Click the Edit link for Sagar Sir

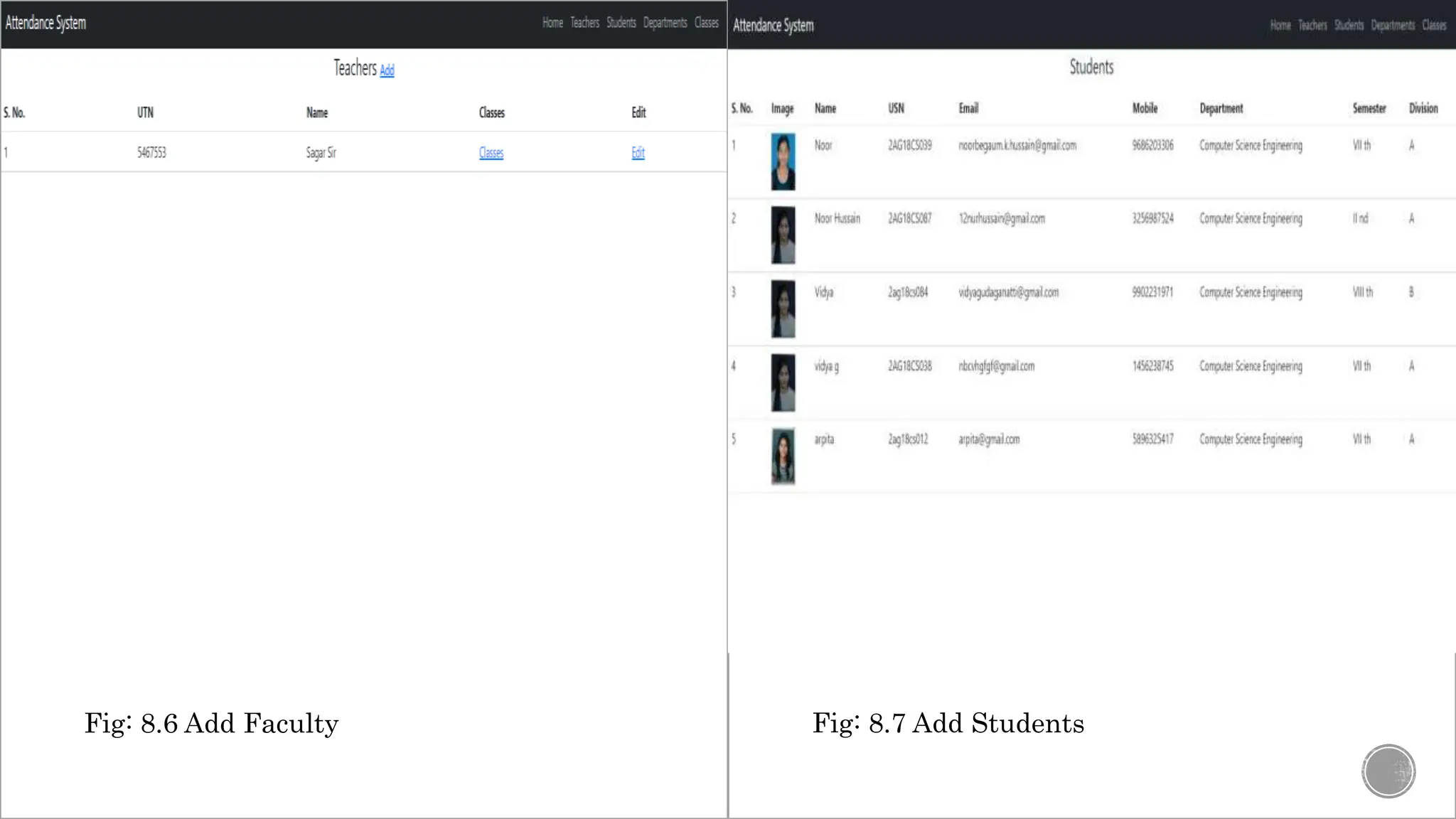(638, 153)
